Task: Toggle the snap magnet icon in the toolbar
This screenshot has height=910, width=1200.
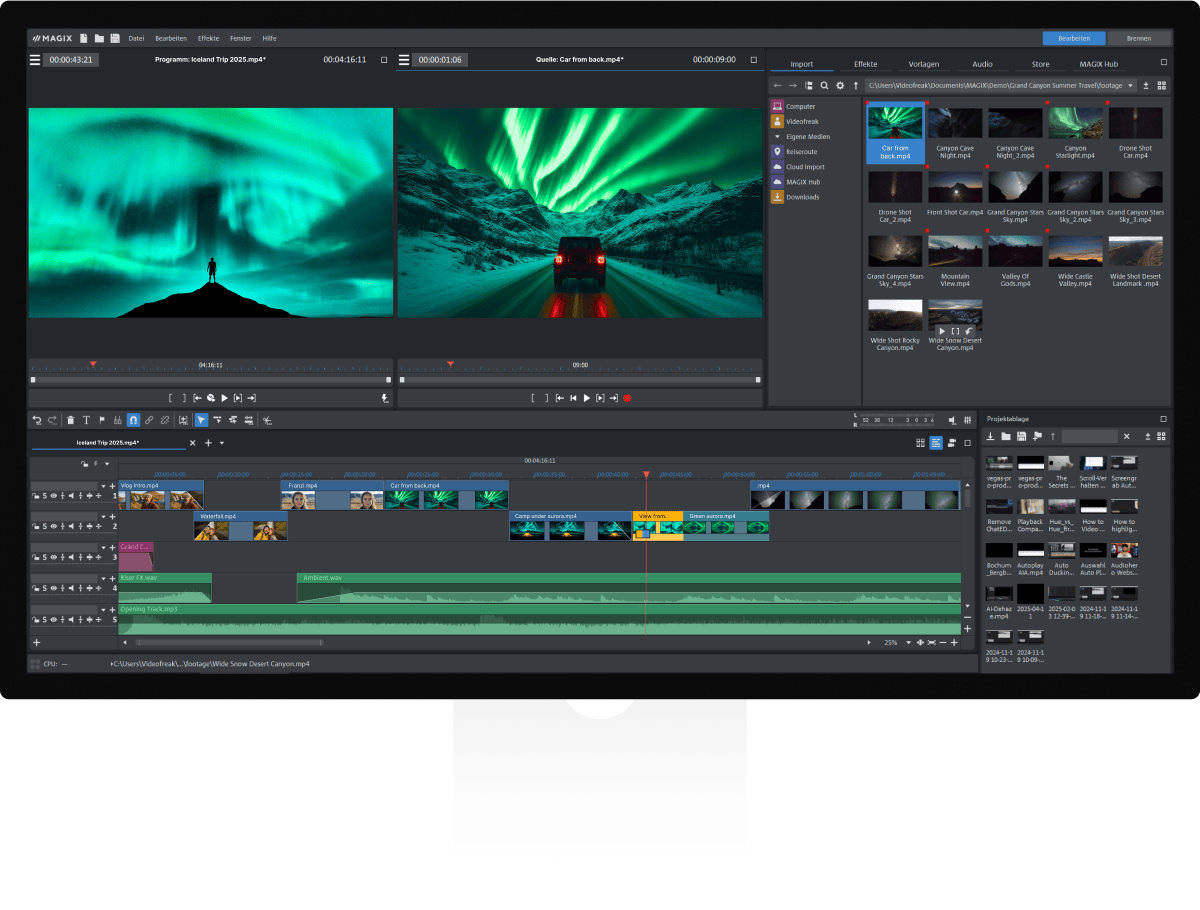Action: 134,420
